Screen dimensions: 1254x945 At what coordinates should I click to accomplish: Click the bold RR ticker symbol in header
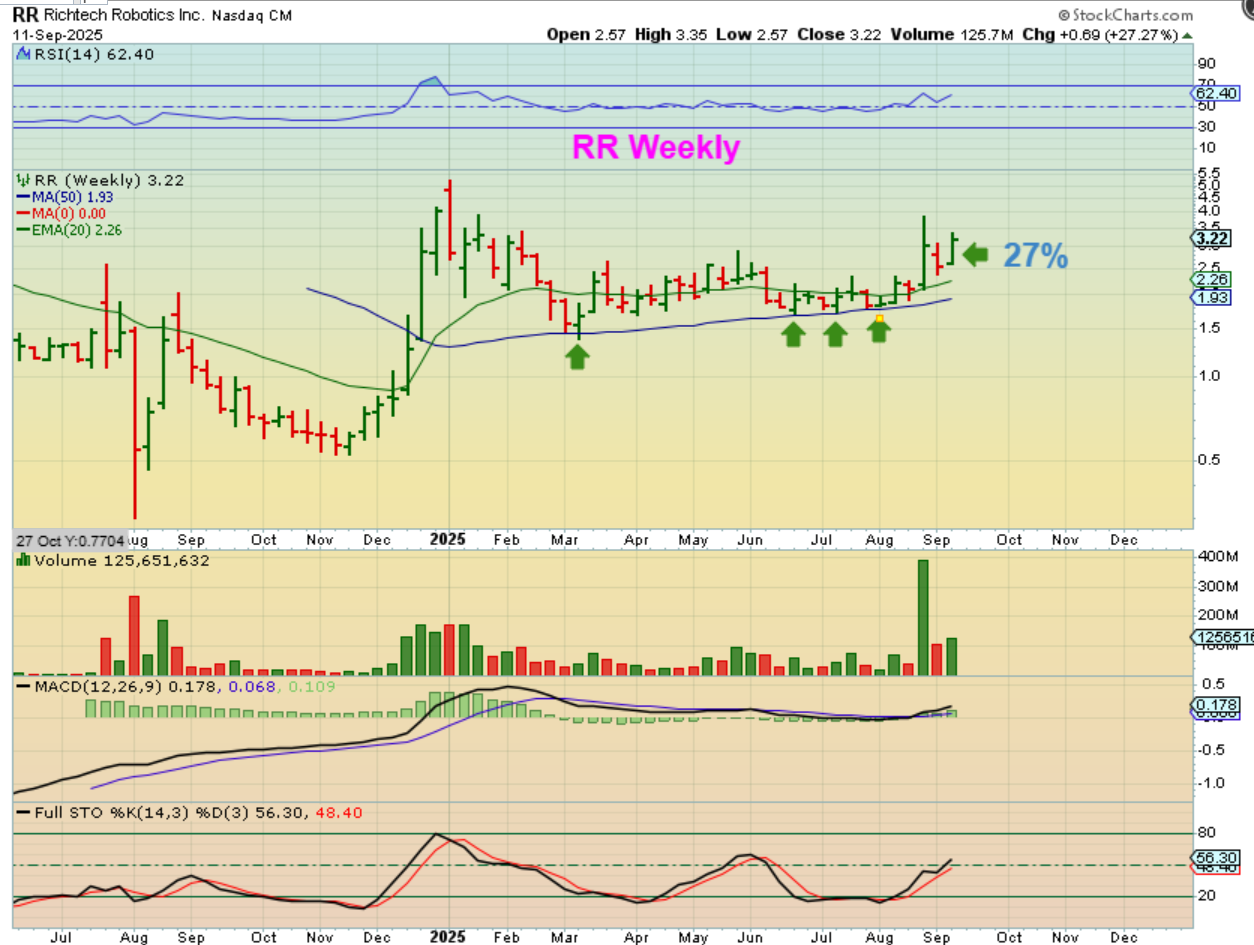tap(25, 15)
